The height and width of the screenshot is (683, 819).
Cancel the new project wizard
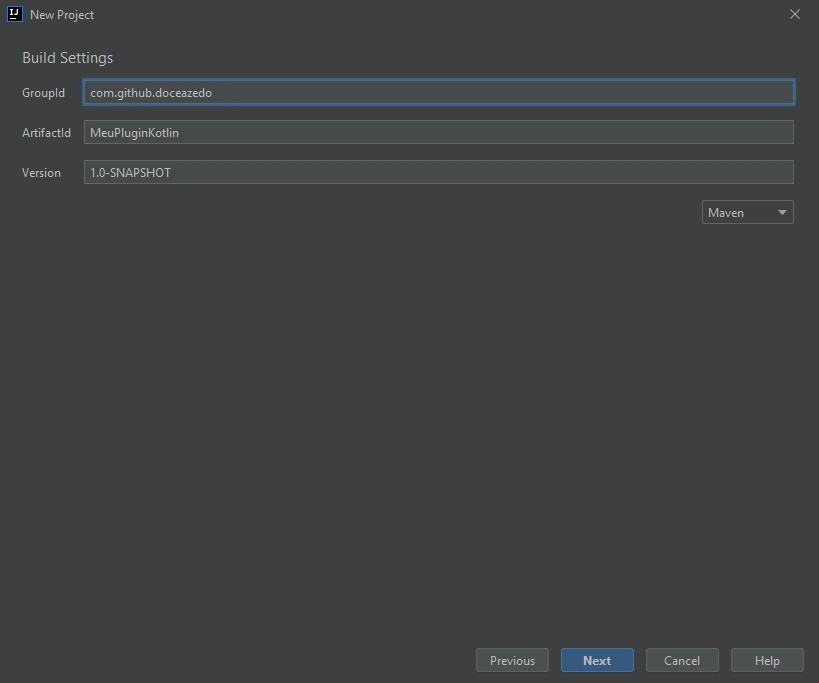click(x=682, y=660)
